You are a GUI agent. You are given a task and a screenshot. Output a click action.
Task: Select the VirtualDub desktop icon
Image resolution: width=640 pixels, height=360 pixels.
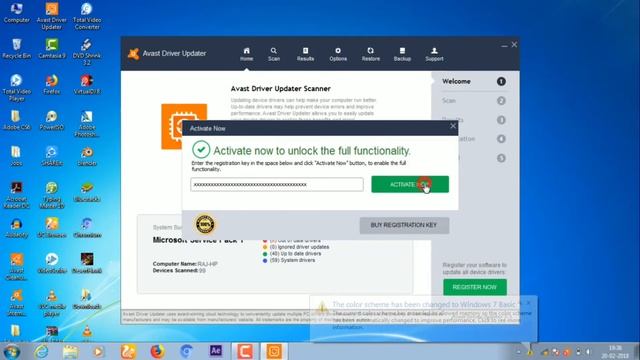tap(87, 84)
